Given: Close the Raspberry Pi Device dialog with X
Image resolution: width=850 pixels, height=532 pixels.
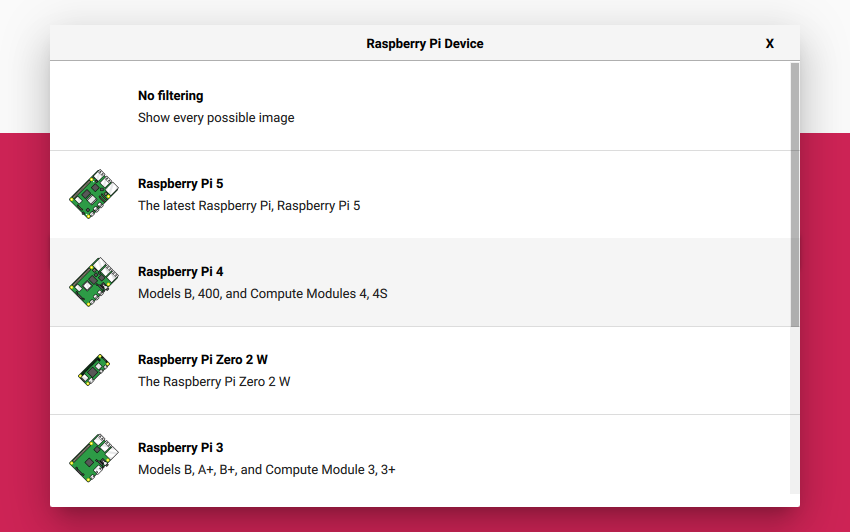Looking at the screenshot, I should [769, 44].
